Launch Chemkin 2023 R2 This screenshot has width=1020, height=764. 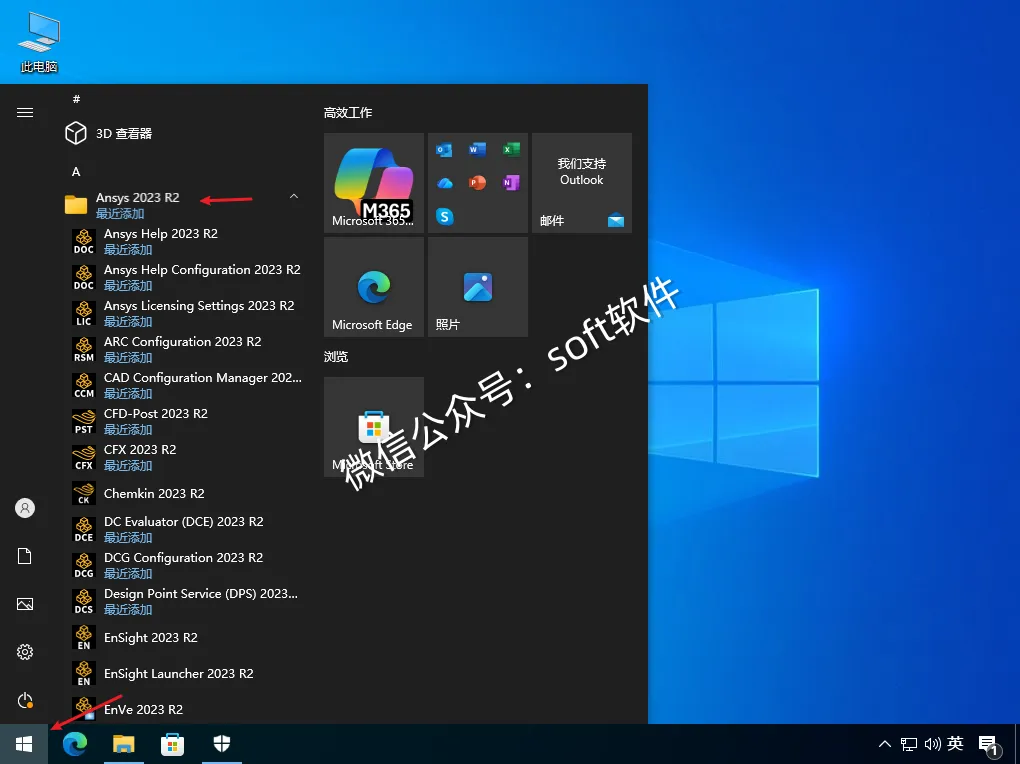pyautogui.click(x=185, y=493)
